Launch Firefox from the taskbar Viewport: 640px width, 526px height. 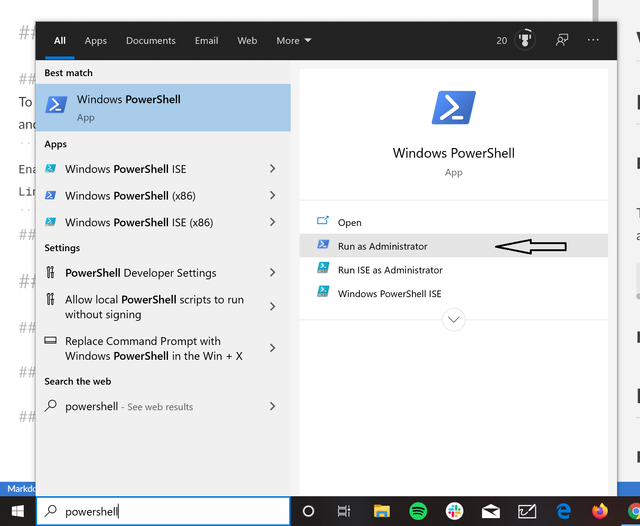[600, 511]
